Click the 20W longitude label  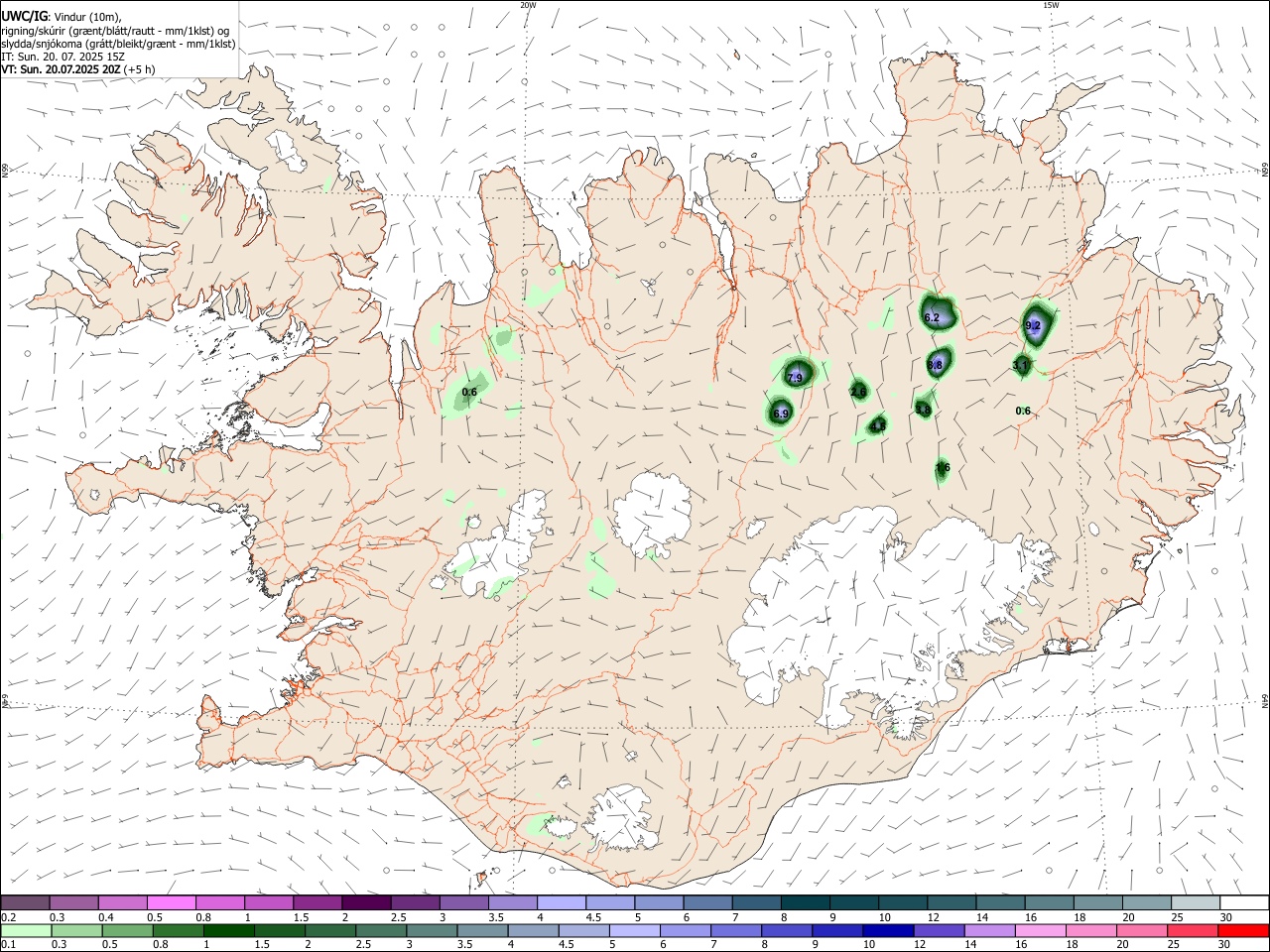[528, 5]
